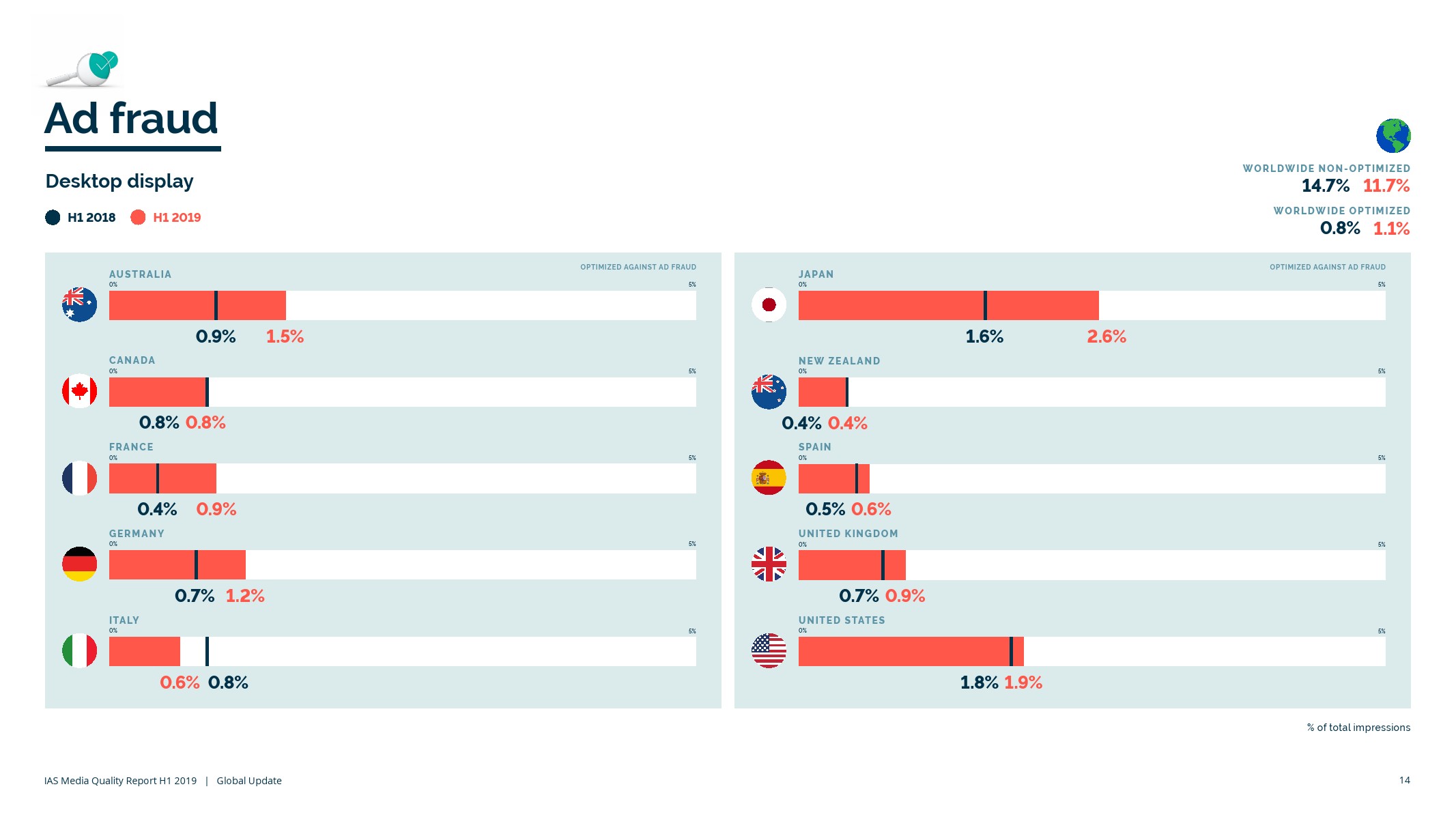Click the worldwide globe icon
The width and height of the screenshot is (1456, 819).
pyautogui.click(x=1393, y=136)
